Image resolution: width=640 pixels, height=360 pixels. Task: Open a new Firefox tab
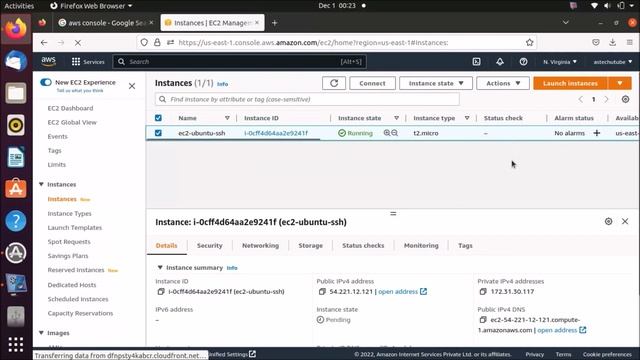pyautogui.click(x=275, y=23)
